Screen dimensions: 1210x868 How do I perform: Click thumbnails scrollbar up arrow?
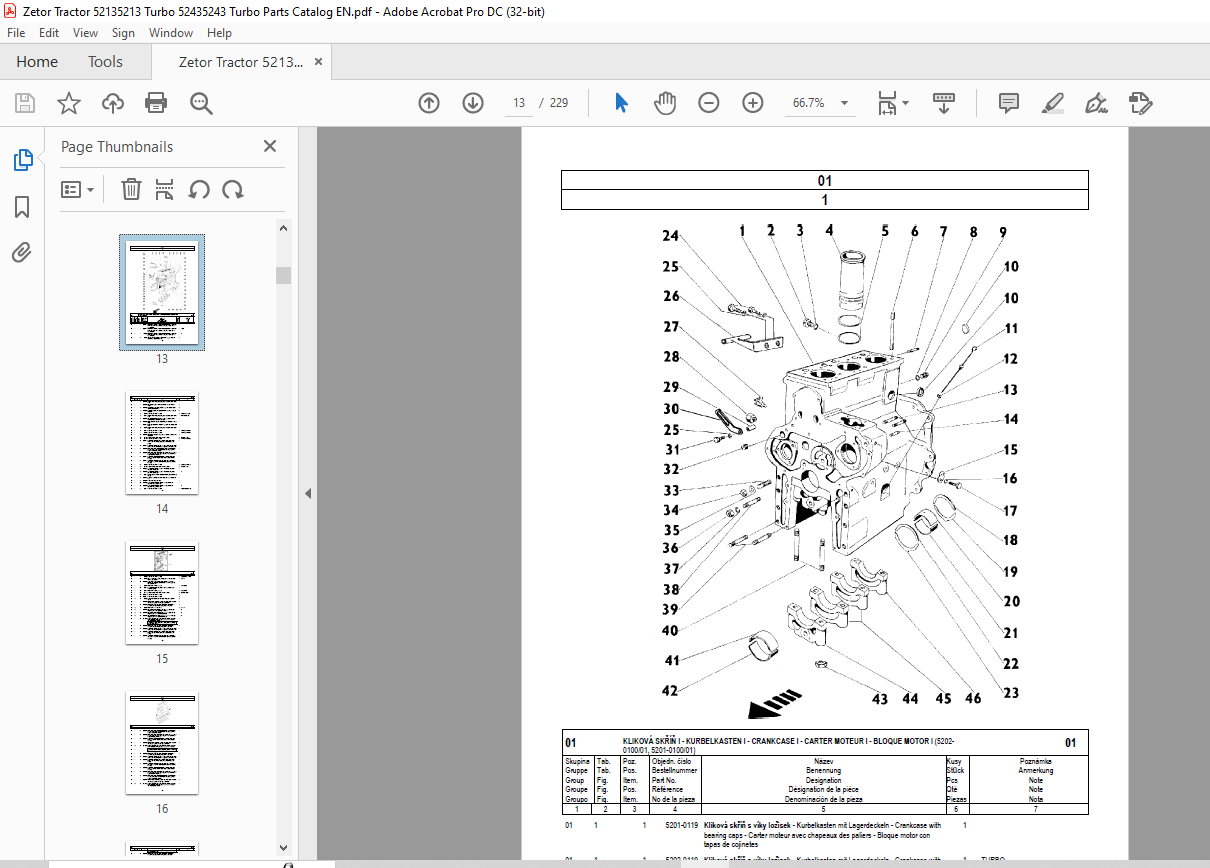284,228
